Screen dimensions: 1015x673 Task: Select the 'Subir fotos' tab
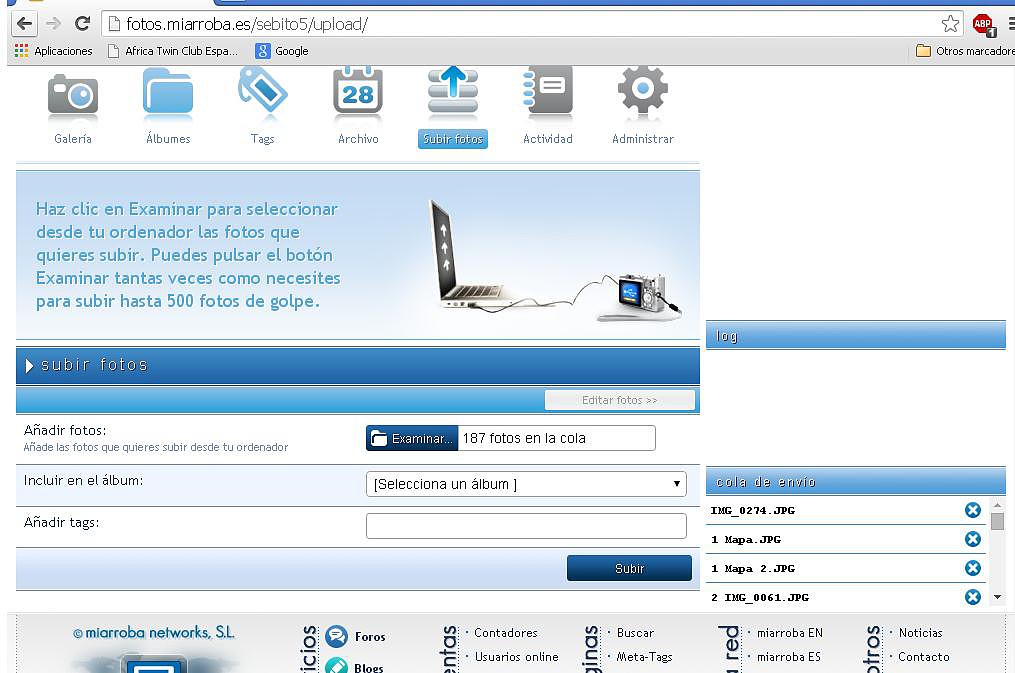[453, 139]
